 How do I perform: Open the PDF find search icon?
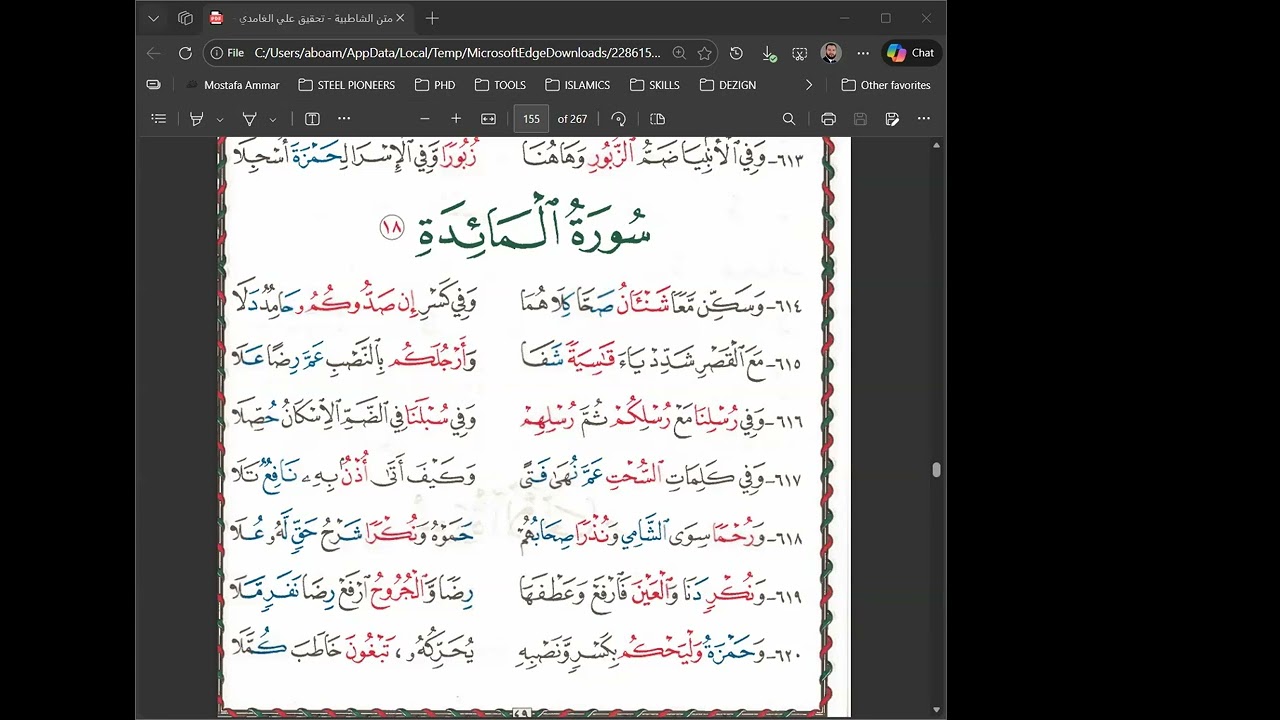click(x=789, y=119)
